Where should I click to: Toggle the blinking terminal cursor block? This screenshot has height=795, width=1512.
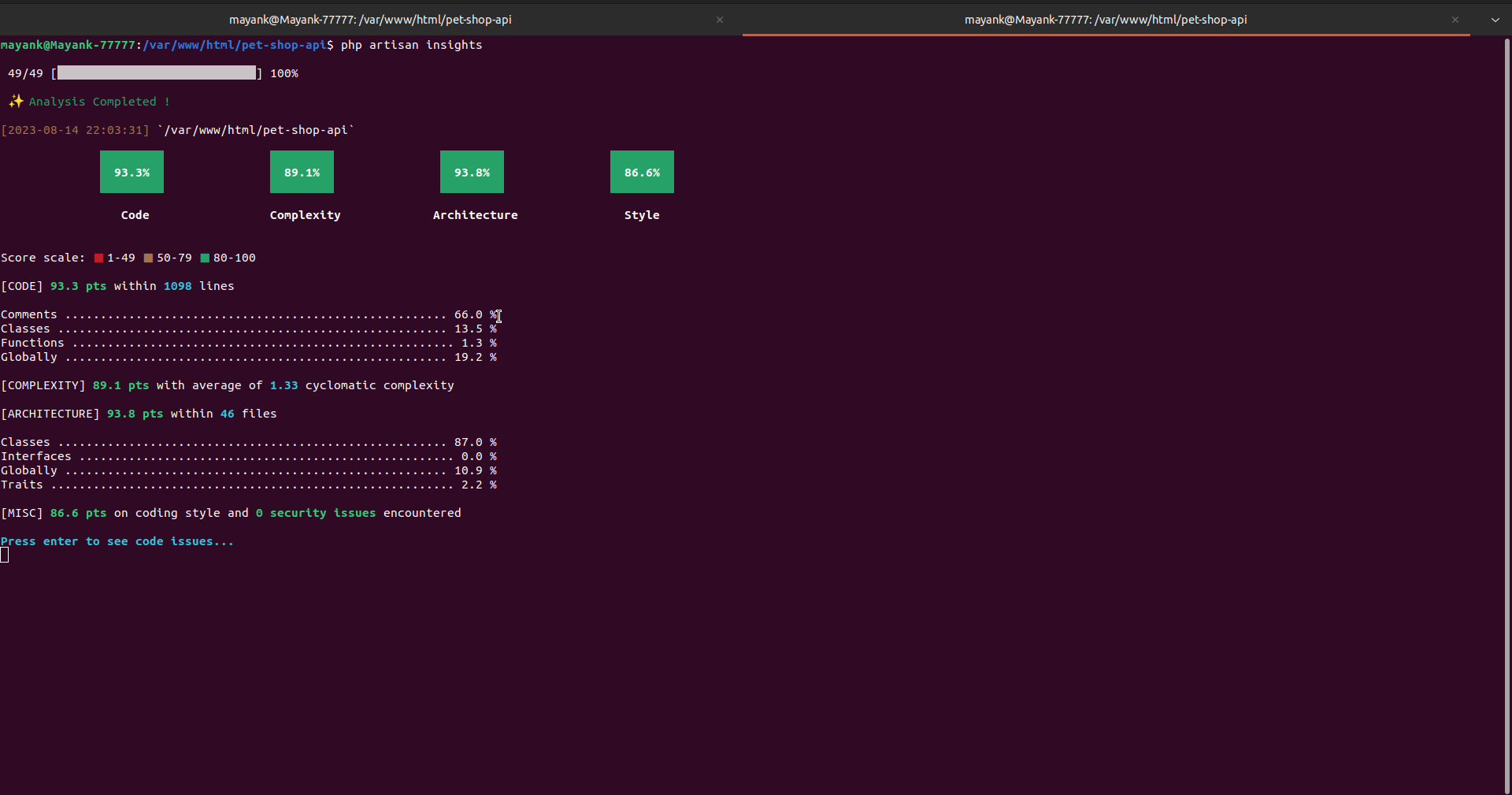6,555
